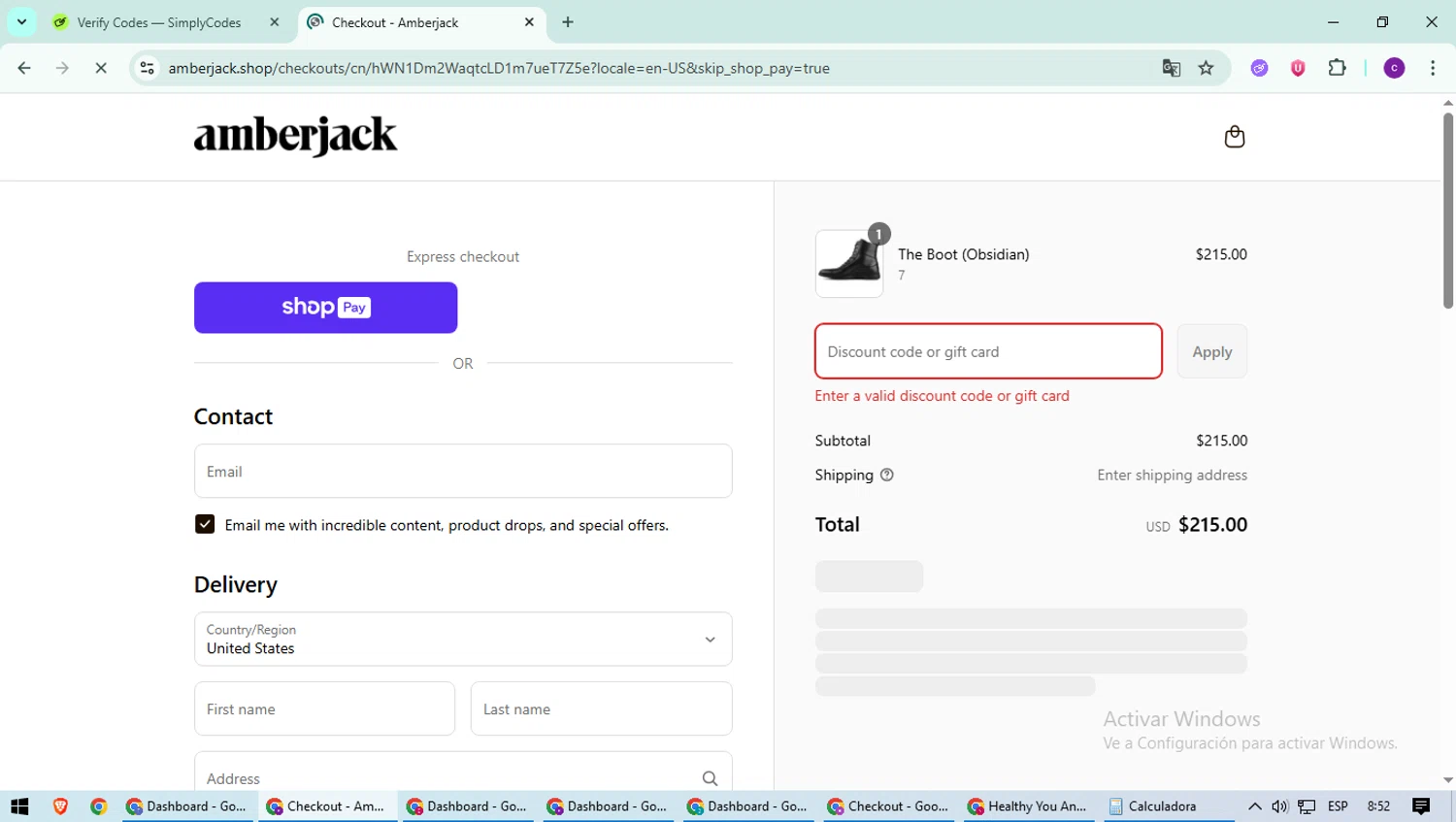This screenshot has width=1456, height=822.
Task: Click the volume speaker tray icon
Action: tap(1279, 806)
